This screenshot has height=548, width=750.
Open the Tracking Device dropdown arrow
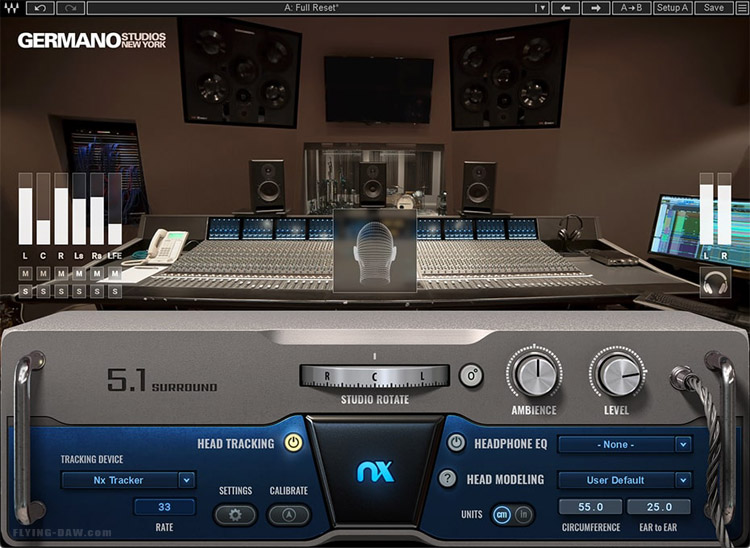[187, 480]
